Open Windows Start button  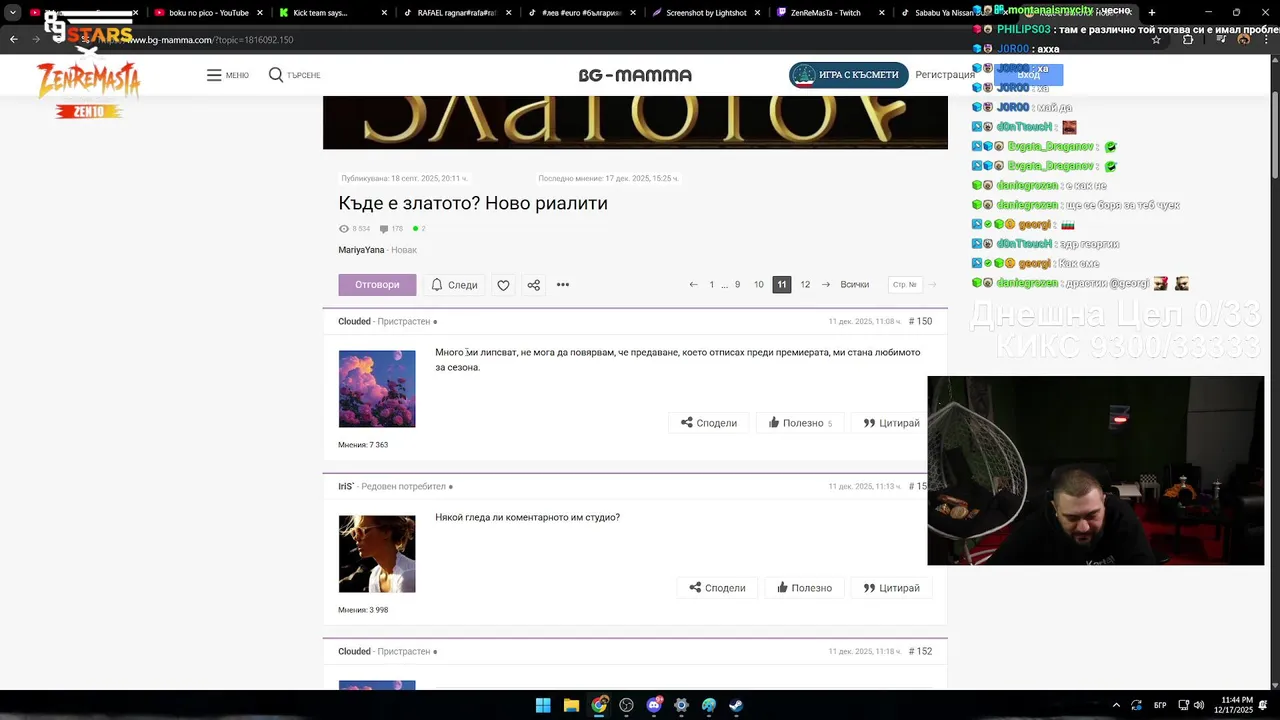543,705
